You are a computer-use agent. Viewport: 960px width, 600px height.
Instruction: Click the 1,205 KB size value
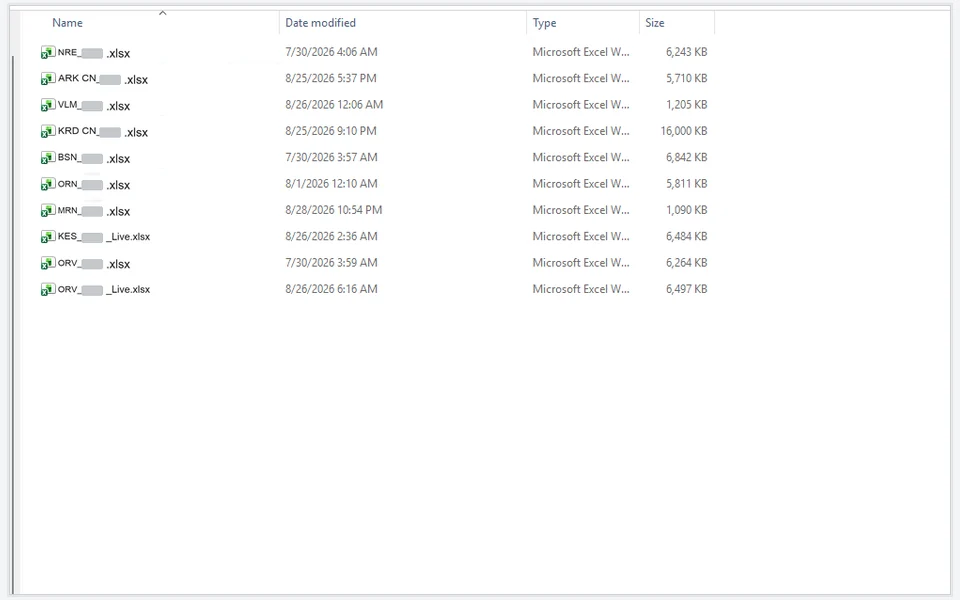coord(686,105)
